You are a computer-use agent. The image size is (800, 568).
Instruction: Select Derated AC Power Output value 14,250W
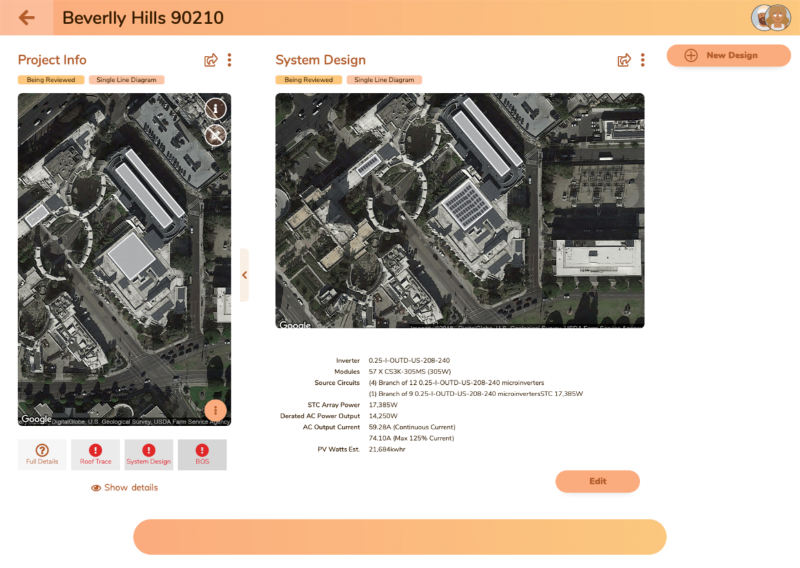point(383,416)
